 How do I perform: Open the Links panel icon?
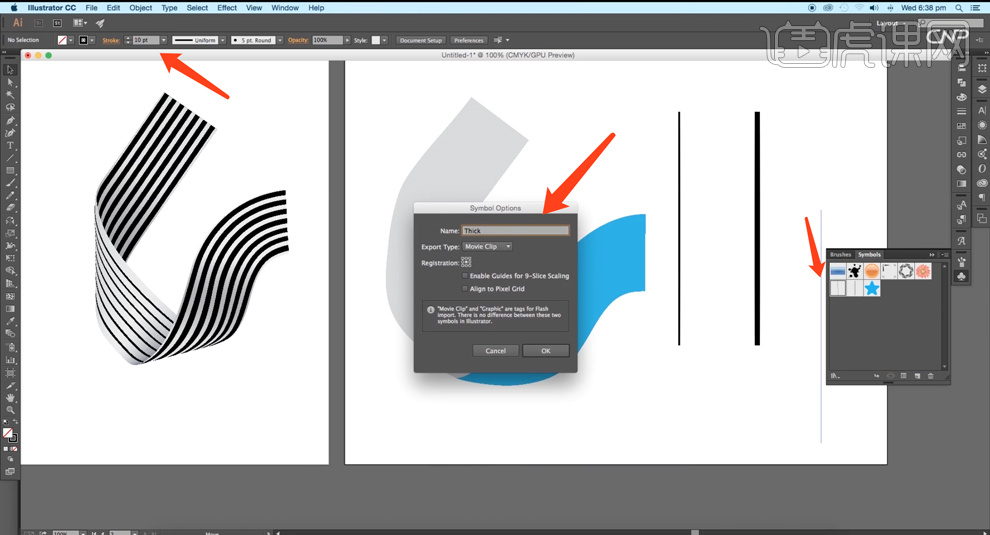pyautogui.click(x=962, y=154)
